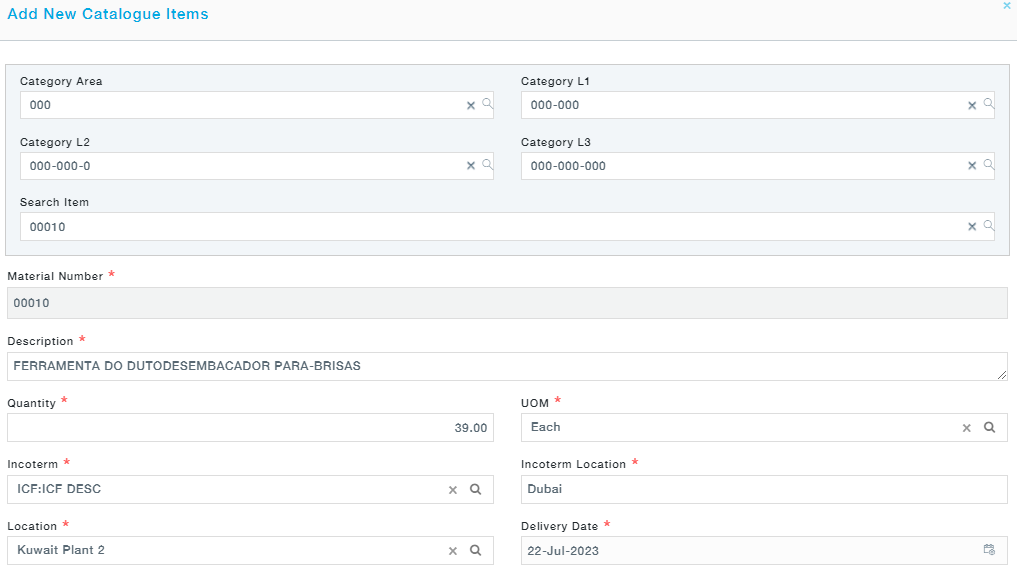Clear the Search Item field
Viewport: 1017px width, 578px height.
pyautogui.click(x=972, y=227)
